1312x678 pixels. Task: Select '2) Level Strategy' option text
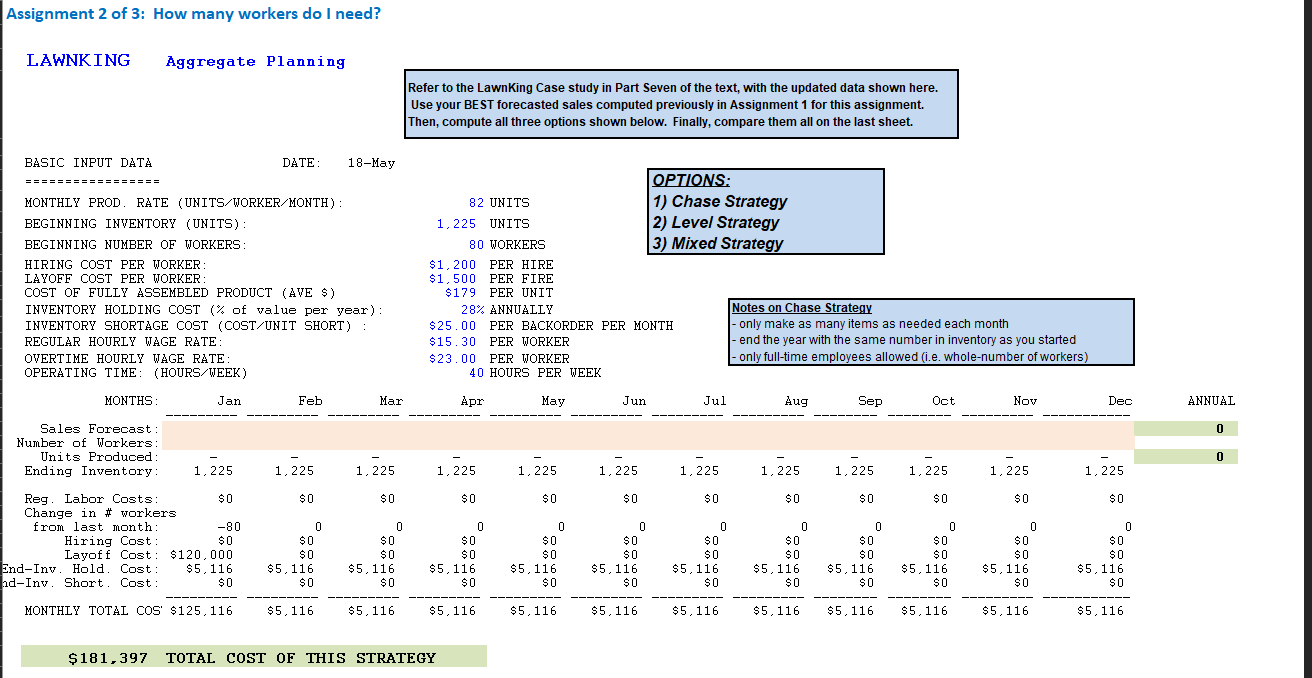715,222
